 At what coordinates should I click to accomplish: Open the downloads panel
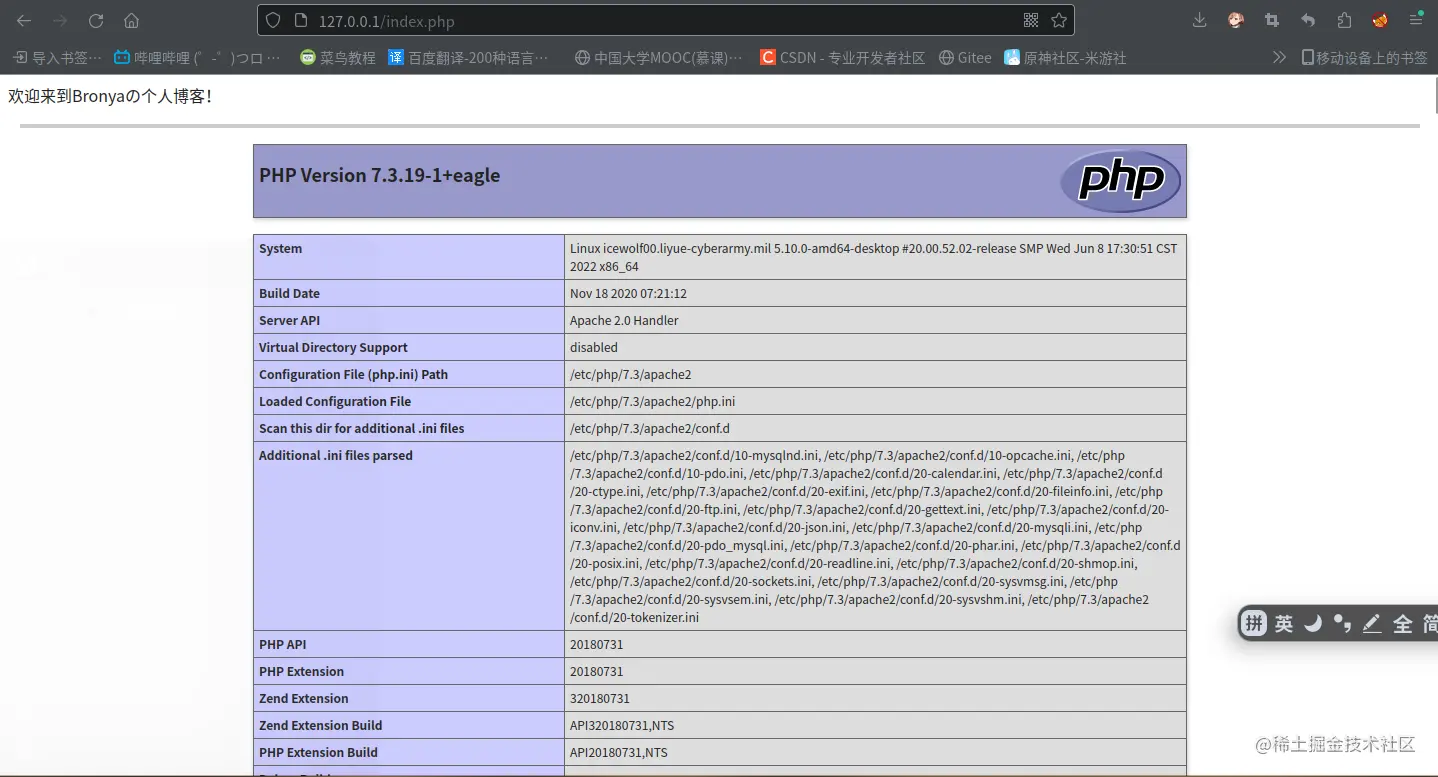[x=1200, y=21]
